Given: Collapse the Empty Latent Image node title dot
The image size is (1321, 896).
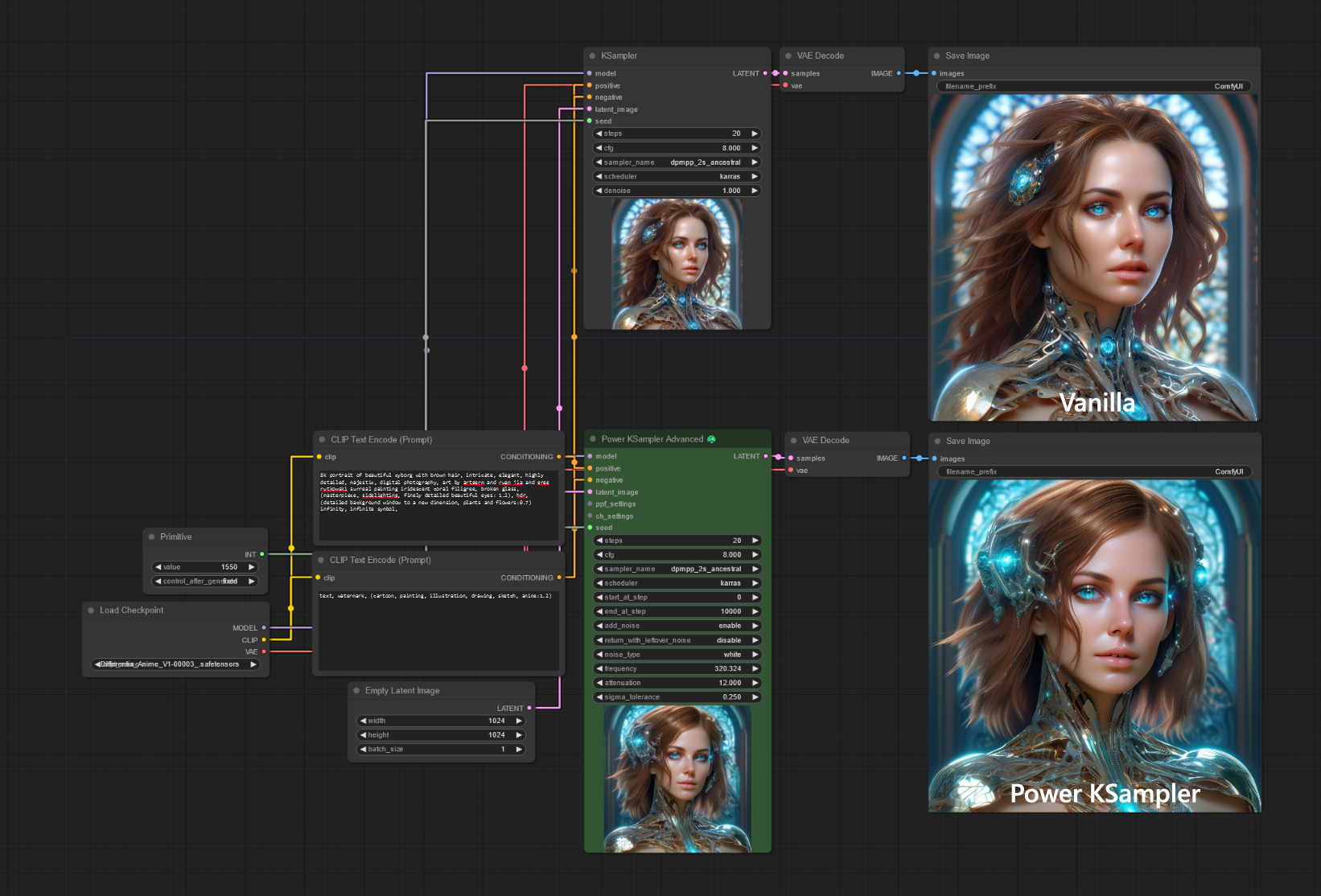Looking at the screenshot, I should pyautogui.click(x=356, y=691).
